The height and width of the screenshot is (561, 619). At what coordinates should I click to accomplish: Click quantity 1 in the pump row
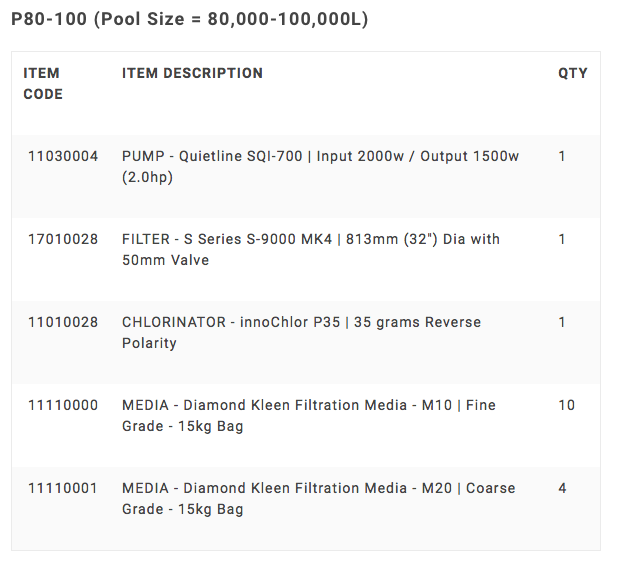[562, 157]
